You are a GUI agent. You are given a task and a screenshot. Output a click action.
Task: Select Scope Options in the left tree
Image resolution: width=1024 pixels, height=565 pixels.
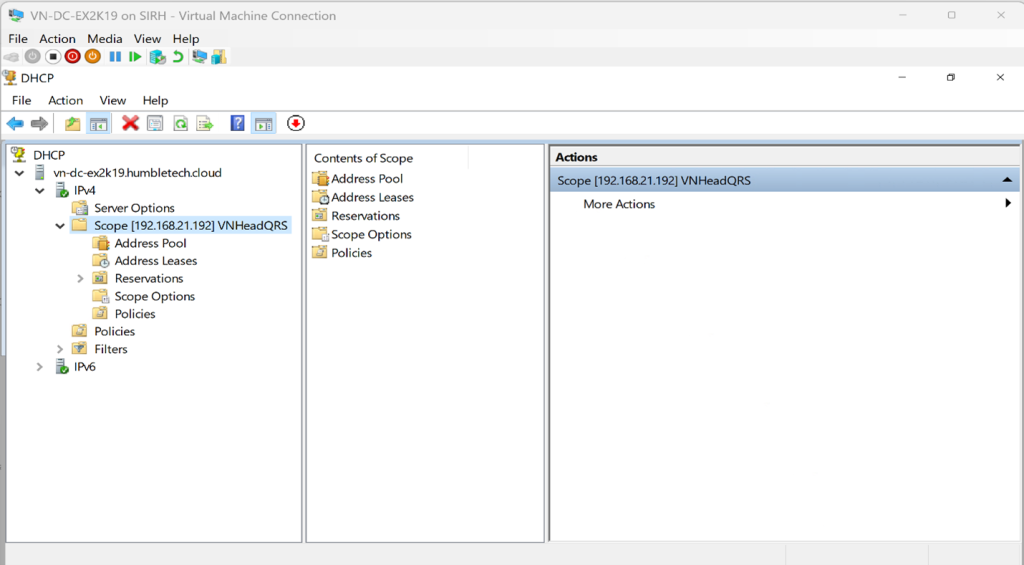point(154,296)
